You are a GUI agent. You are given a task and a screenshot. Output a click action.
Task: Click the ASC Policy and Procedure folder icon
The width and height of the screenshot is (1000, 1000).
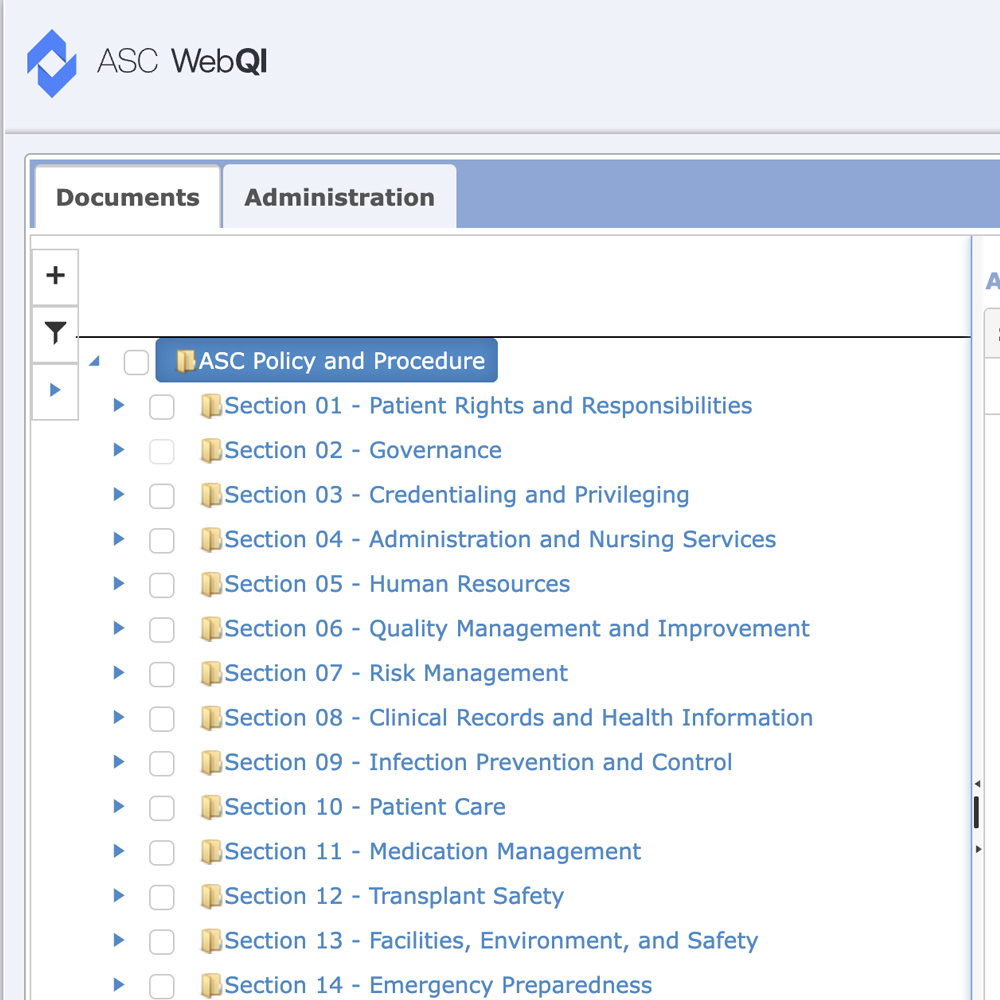click(x=186, y=361)
